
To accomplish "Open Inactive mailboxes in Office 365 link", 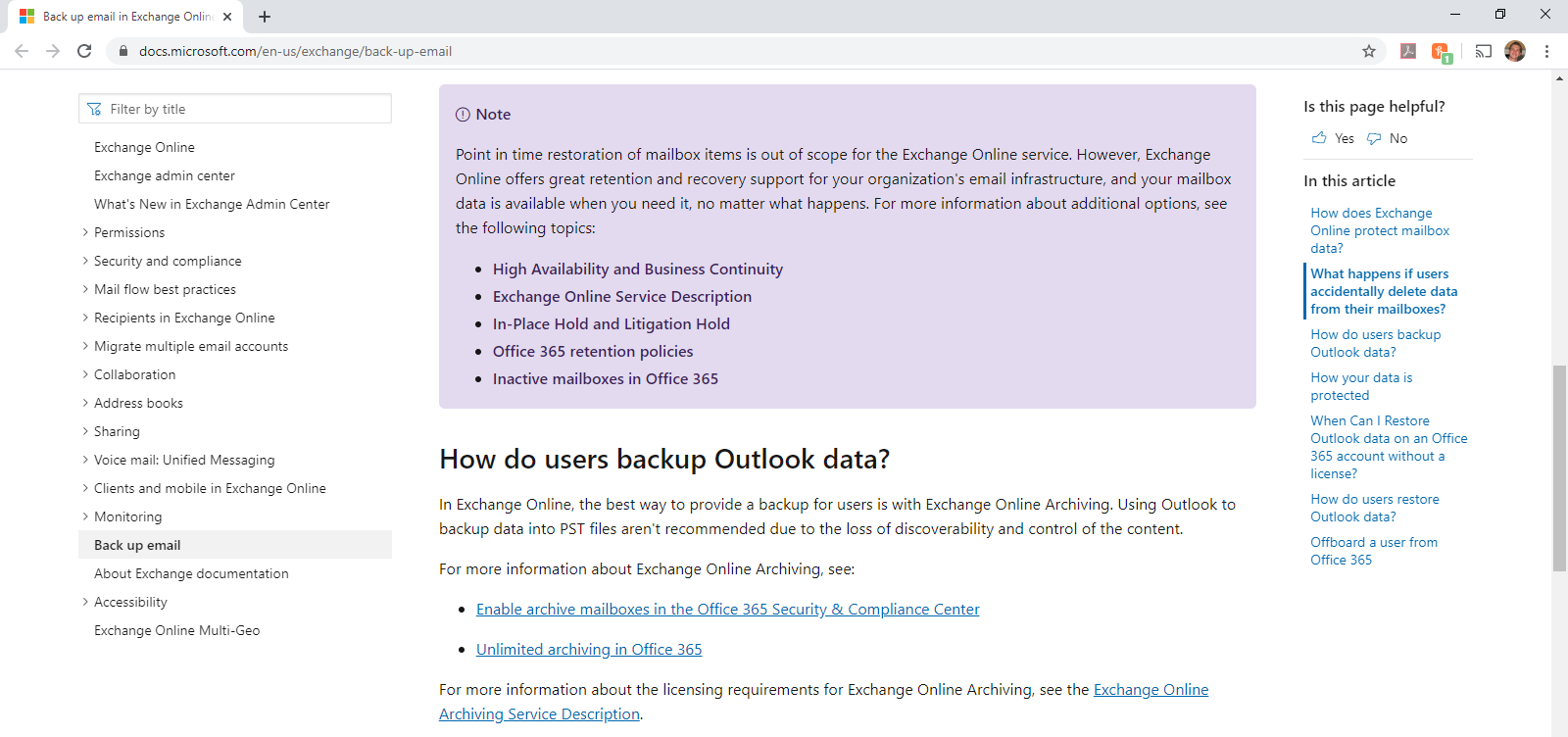I will pos(606,378).
